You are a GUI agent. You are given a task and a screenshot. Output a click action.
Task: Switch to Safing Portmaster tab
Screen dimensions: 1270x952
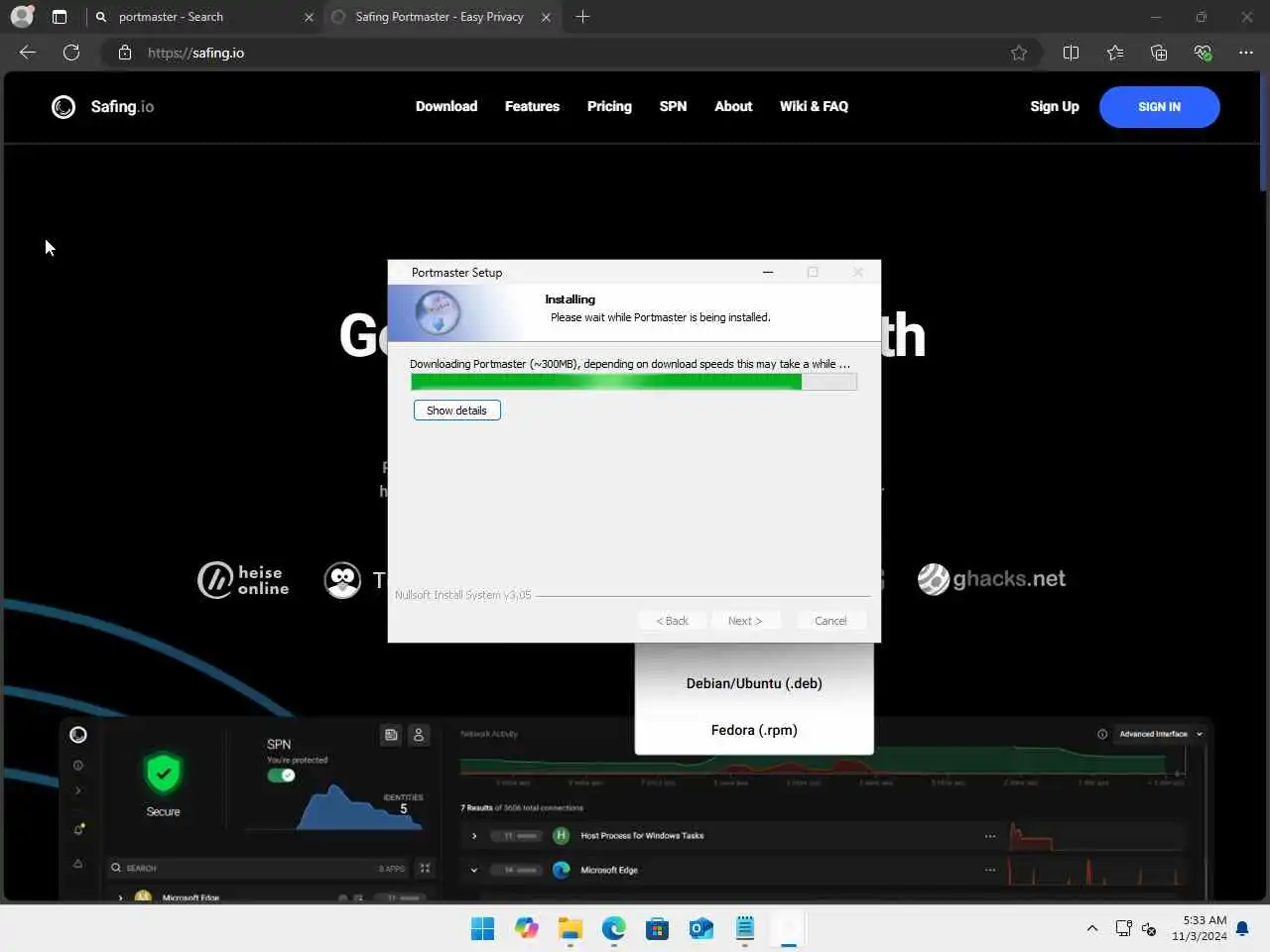tap(441, 17)
